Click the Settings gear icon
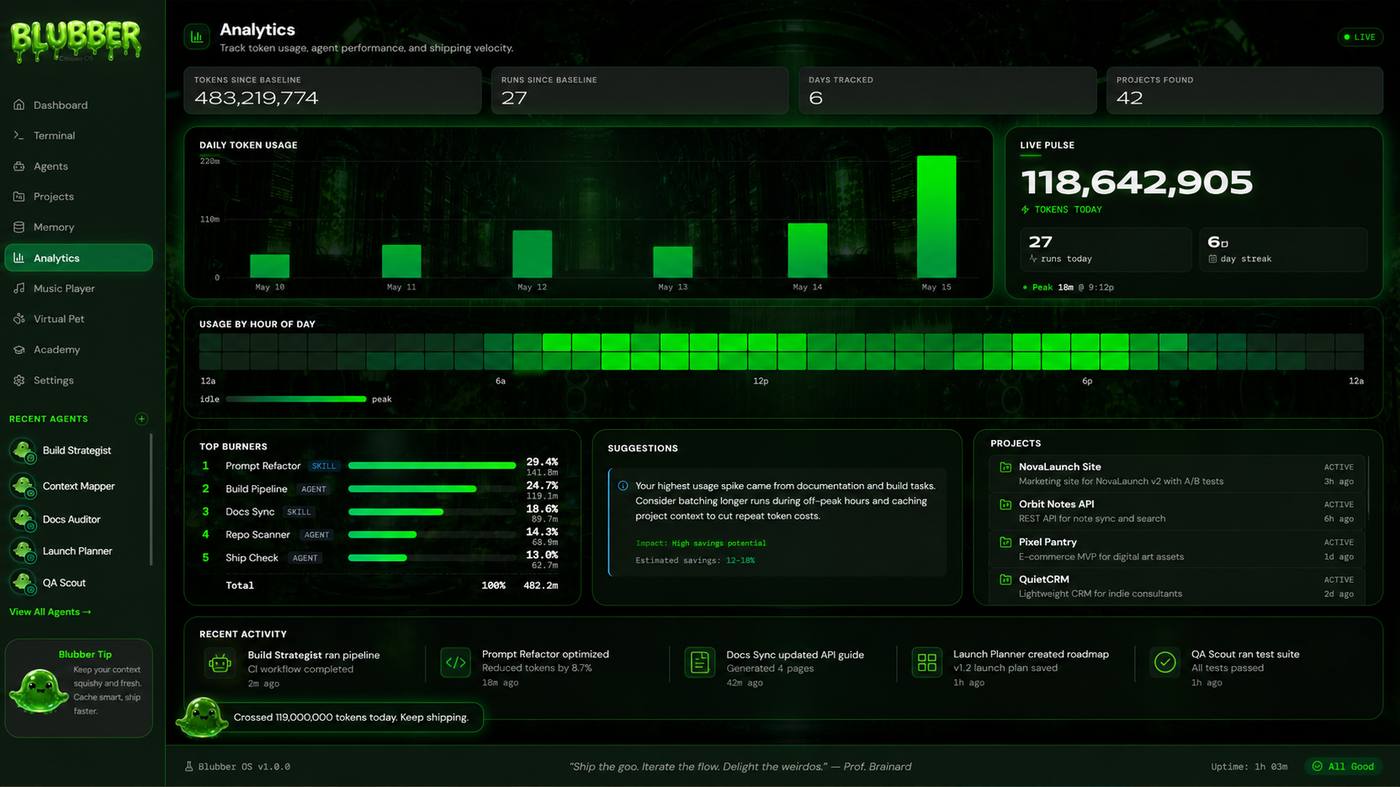This screenshot has width=1400, height=787. pyautogui.click(x=19, y=380)
